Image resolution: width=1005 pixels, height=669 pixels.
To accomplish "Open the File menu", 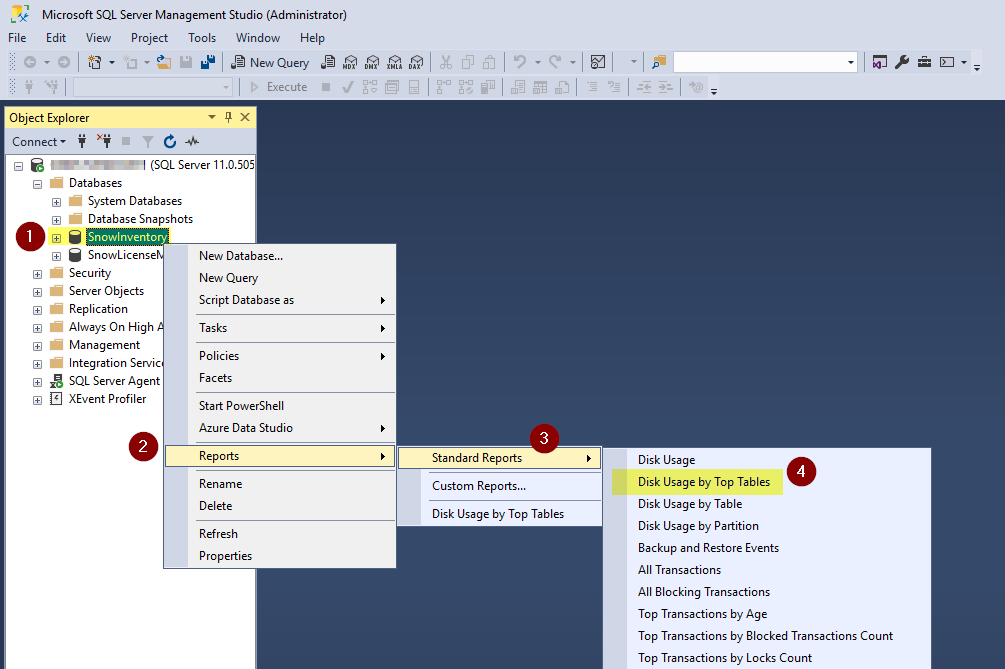I will point(17,38).
